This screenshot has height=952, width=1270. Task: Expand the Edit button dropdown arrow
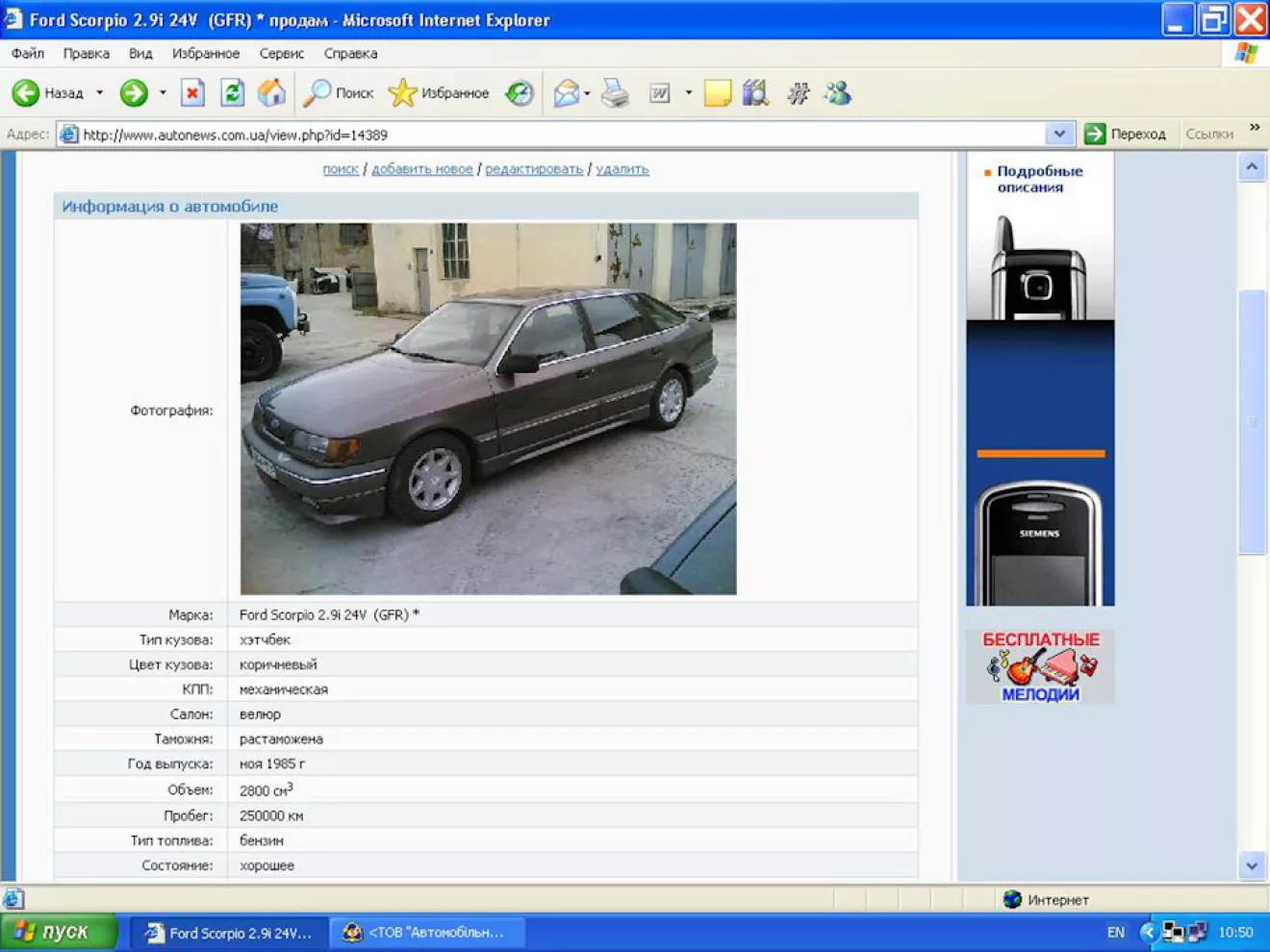688,93
